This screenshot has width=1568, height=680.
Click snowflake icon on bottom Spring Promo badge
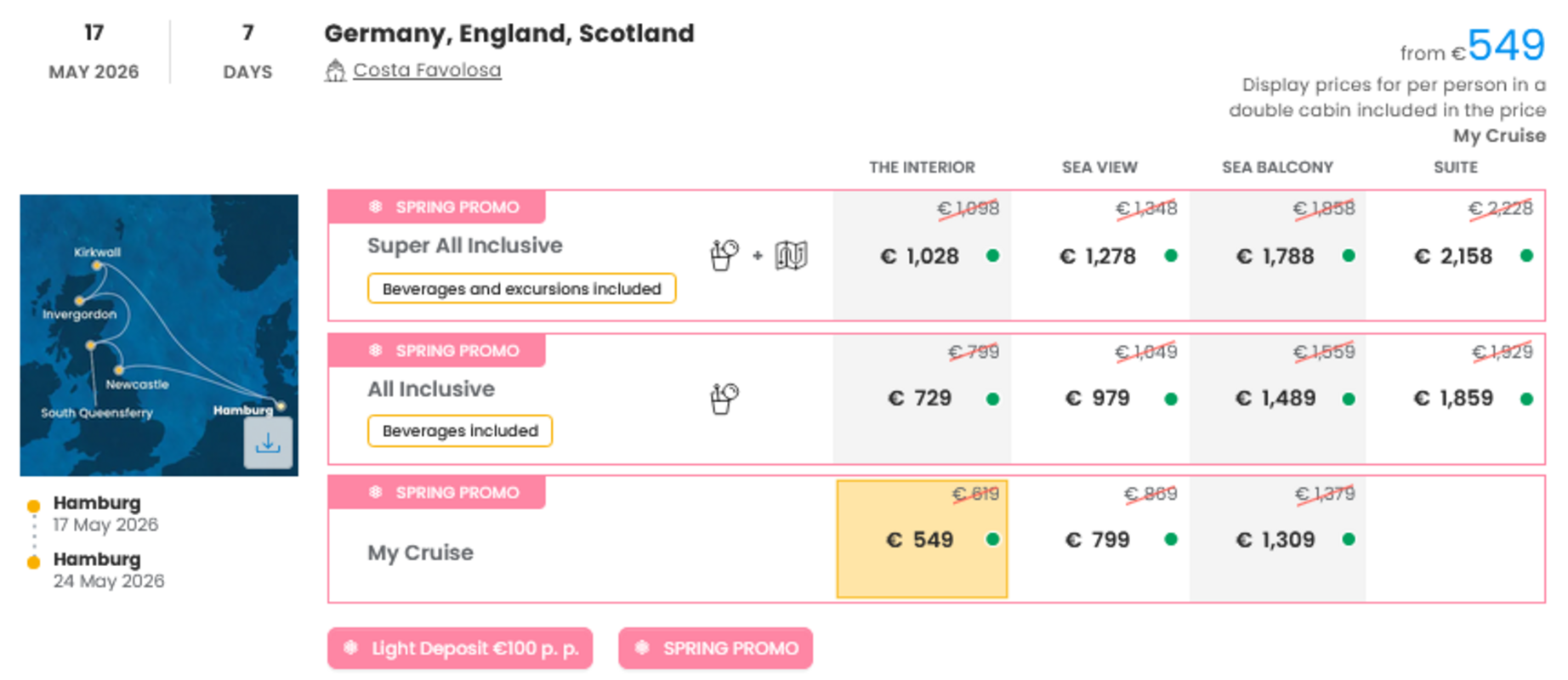[x=642, y=648]
